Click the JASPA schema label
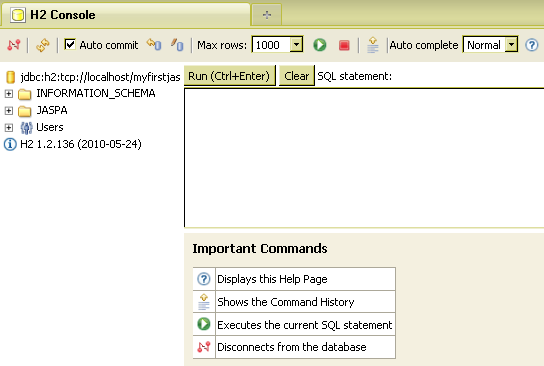 [52, 110]
